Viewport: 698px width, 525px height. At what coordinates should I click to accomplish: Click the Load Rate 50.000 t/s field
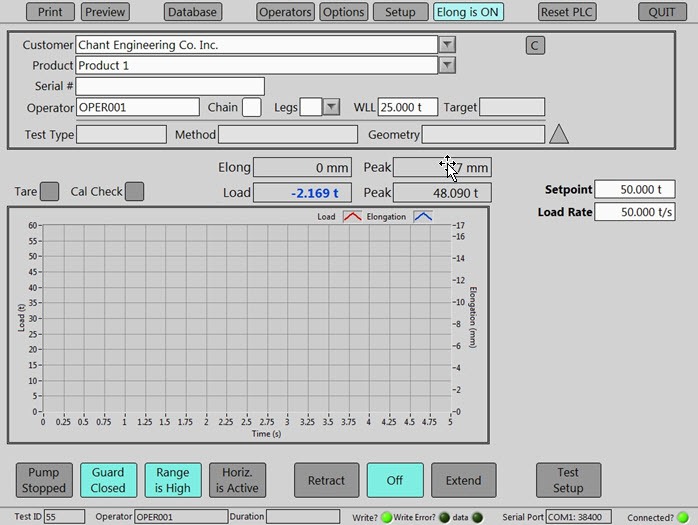[x=635, y=212]
